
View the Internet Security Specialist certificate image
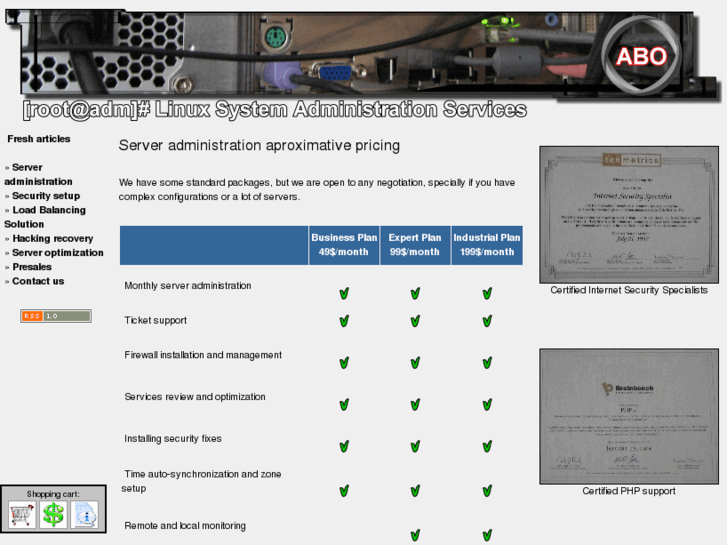tap(628, 214)
